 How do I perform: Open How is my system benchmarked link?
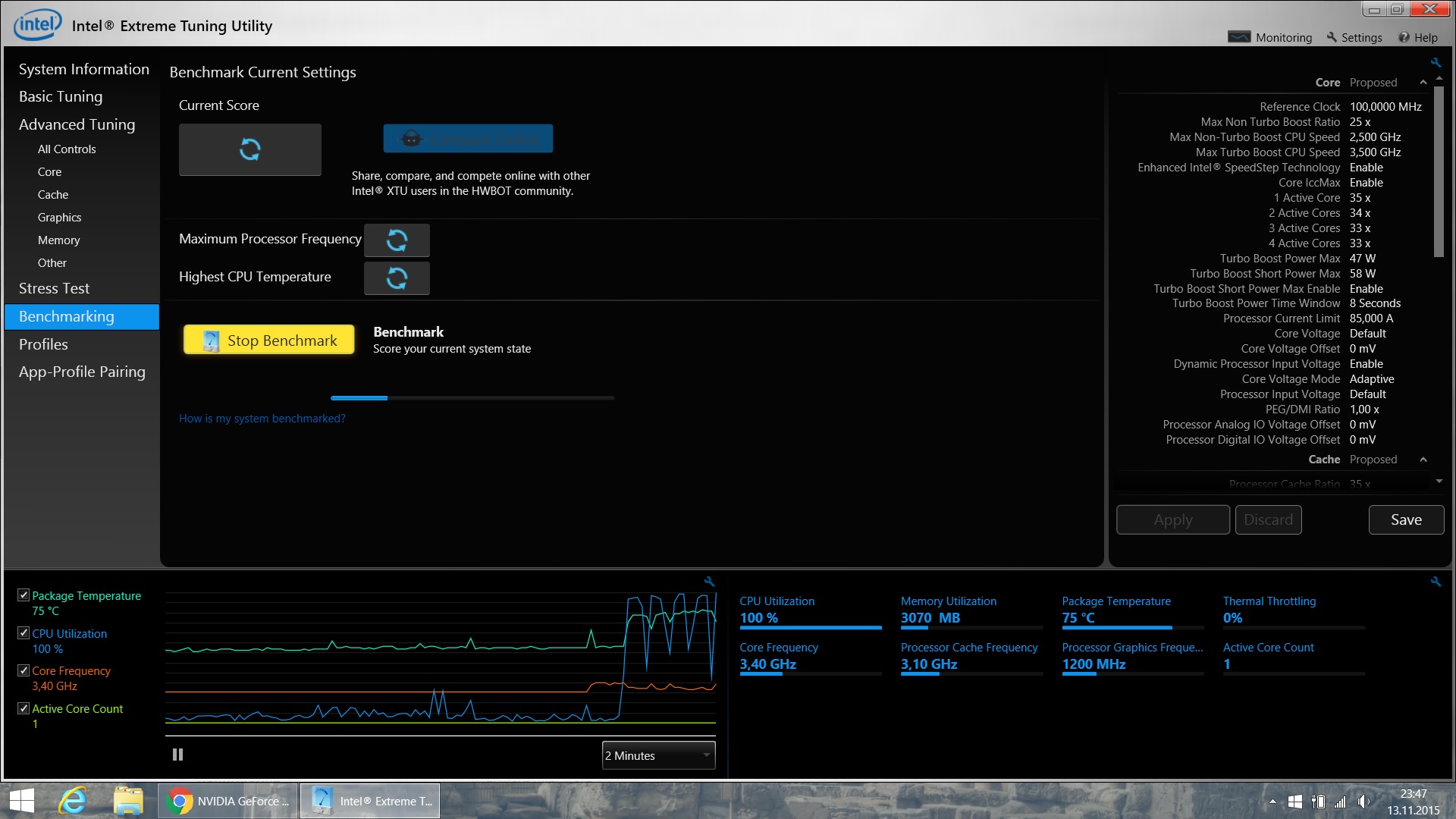[262, 419]
